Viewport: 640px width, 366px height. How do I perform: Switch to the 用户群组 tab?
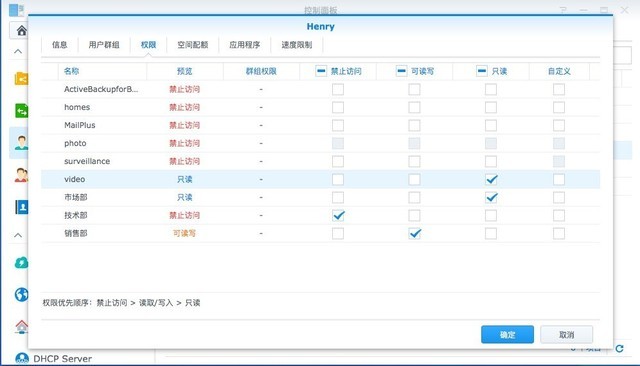[104, 45]
